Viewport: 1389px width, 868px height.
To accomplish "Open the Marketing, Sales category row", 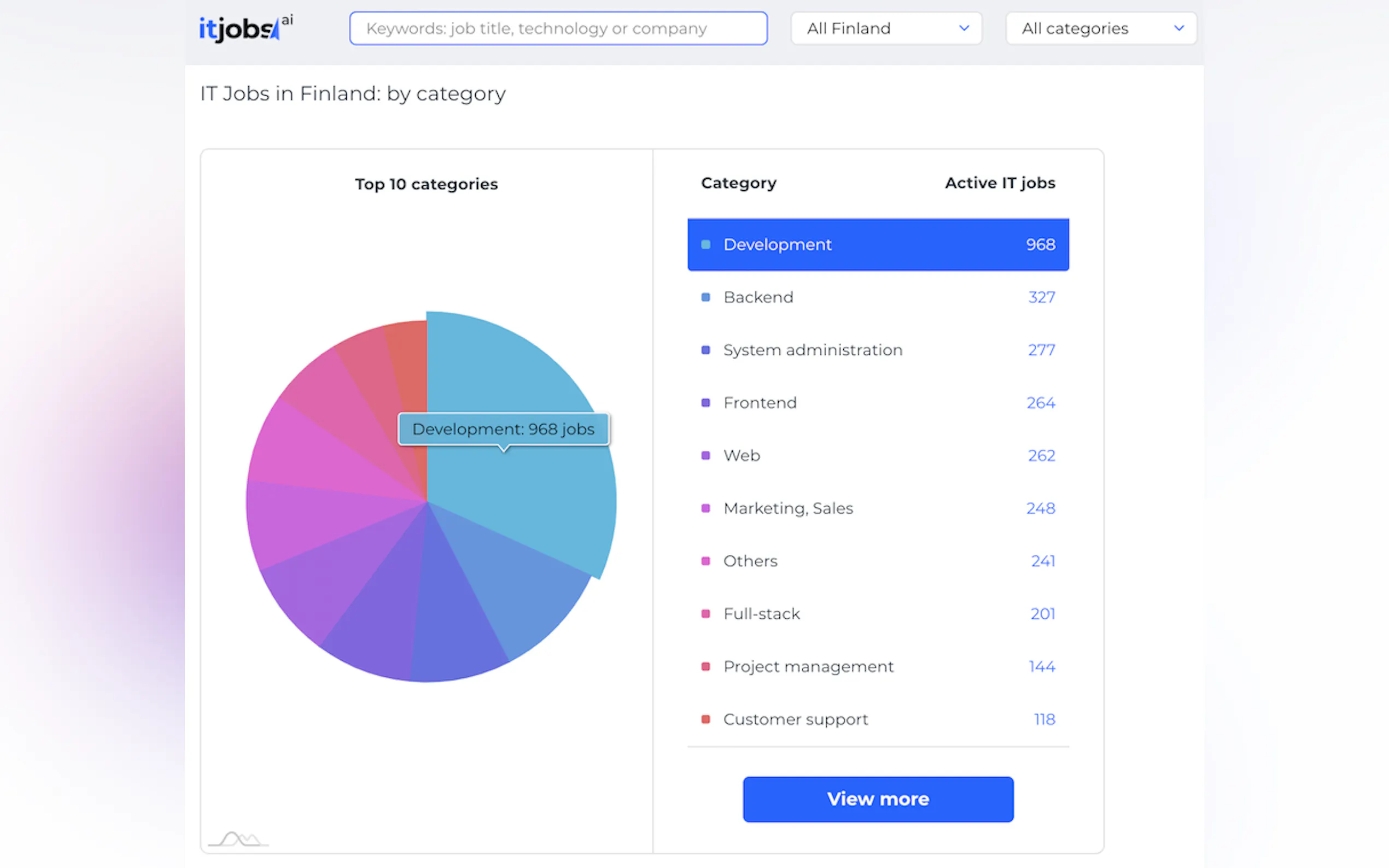I will (878, 509).
